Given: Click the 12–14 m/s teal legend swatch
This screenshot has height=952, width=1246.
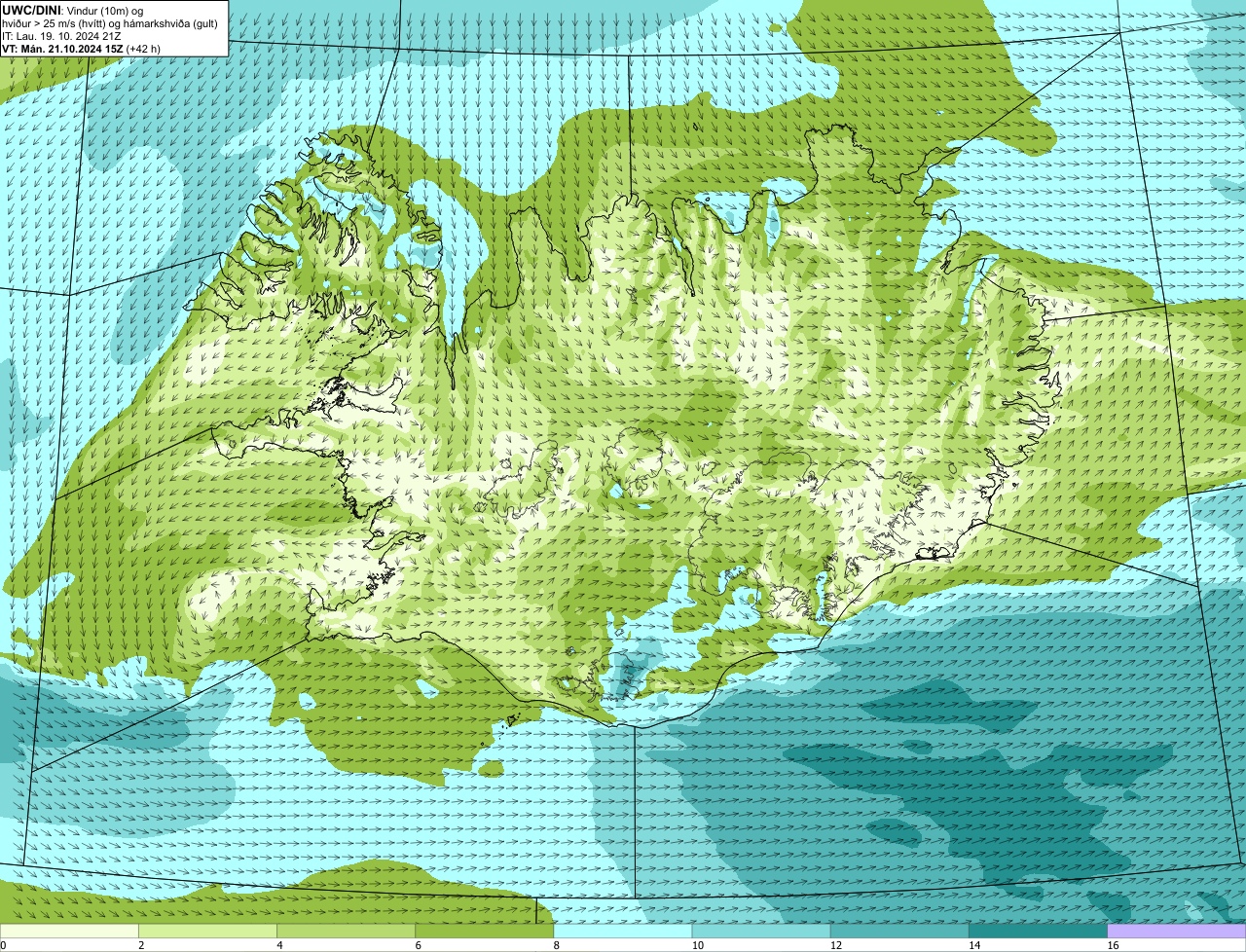Looking at the screenshot, I should tap(899, 932).
